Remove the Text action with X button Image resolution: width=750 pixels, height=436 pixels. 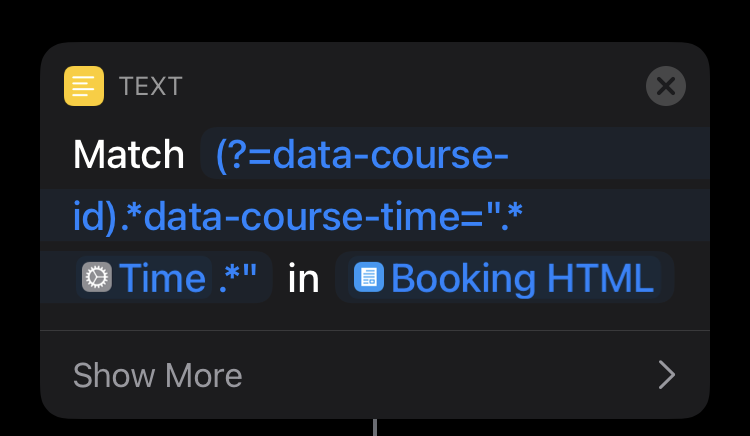tap(666, 86)
